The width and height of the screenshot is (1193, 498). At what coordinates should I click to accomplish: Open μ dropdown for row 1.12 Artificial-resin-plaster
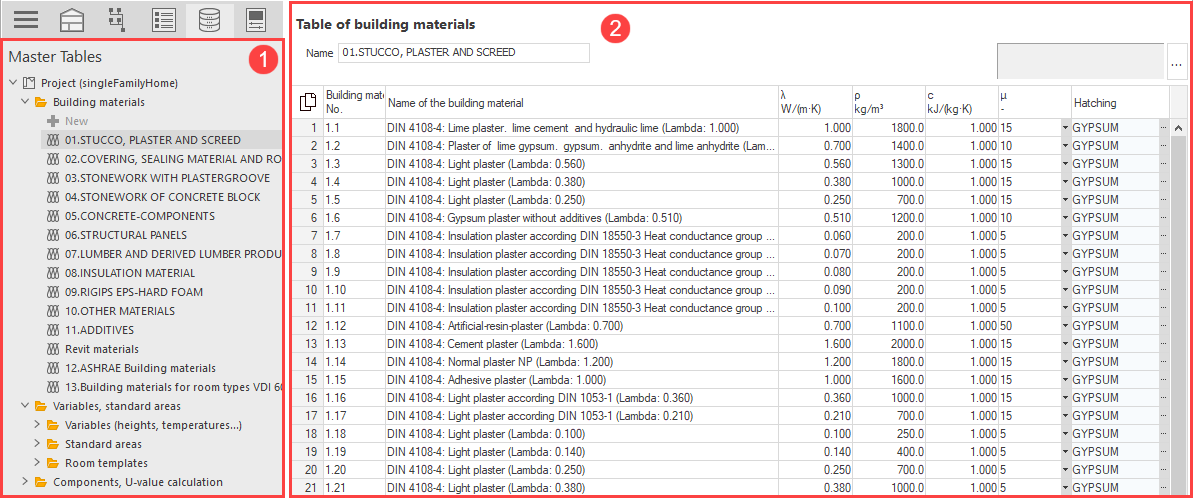(1065, 325)
